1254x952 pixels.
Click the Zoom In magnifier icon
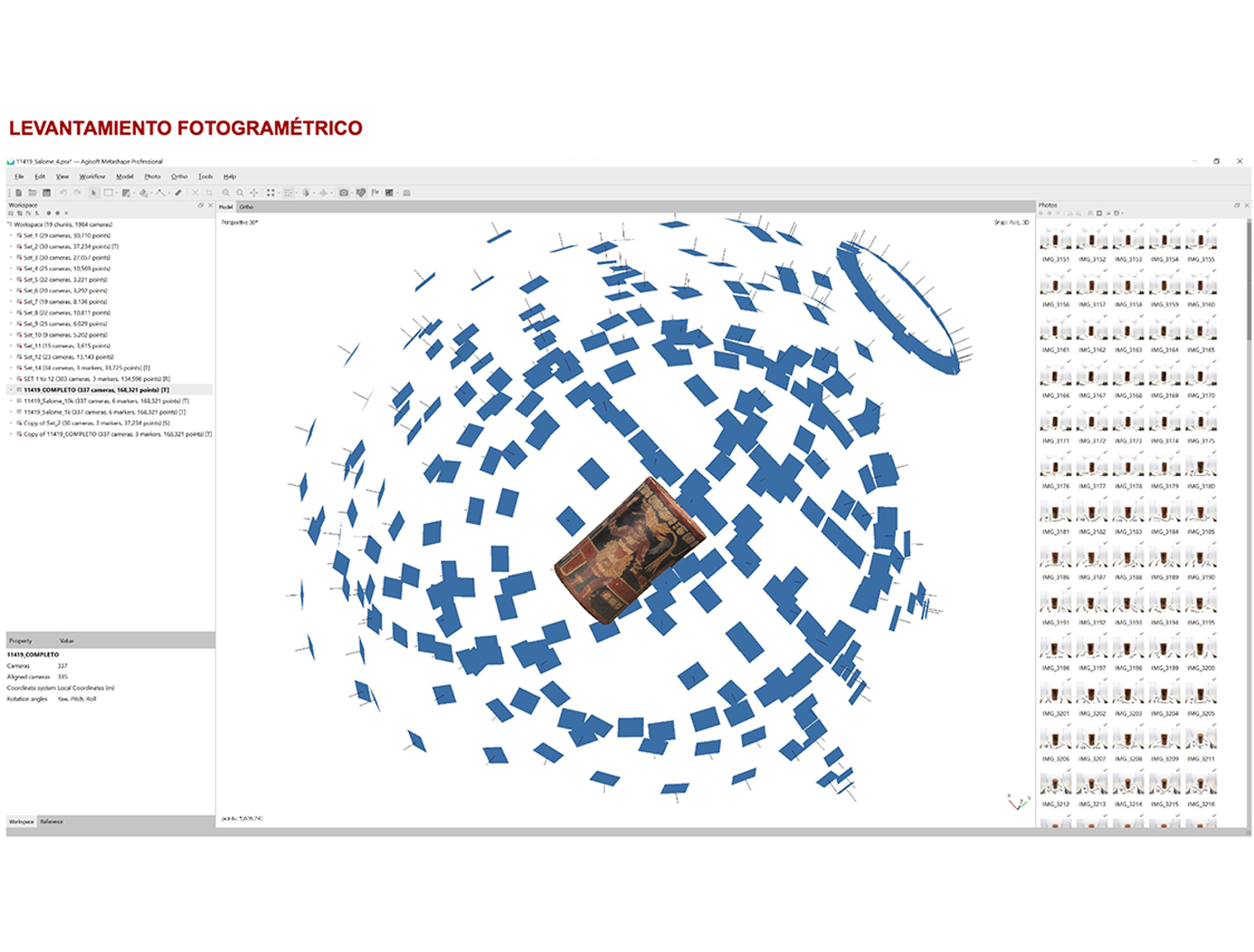(226, 193)
